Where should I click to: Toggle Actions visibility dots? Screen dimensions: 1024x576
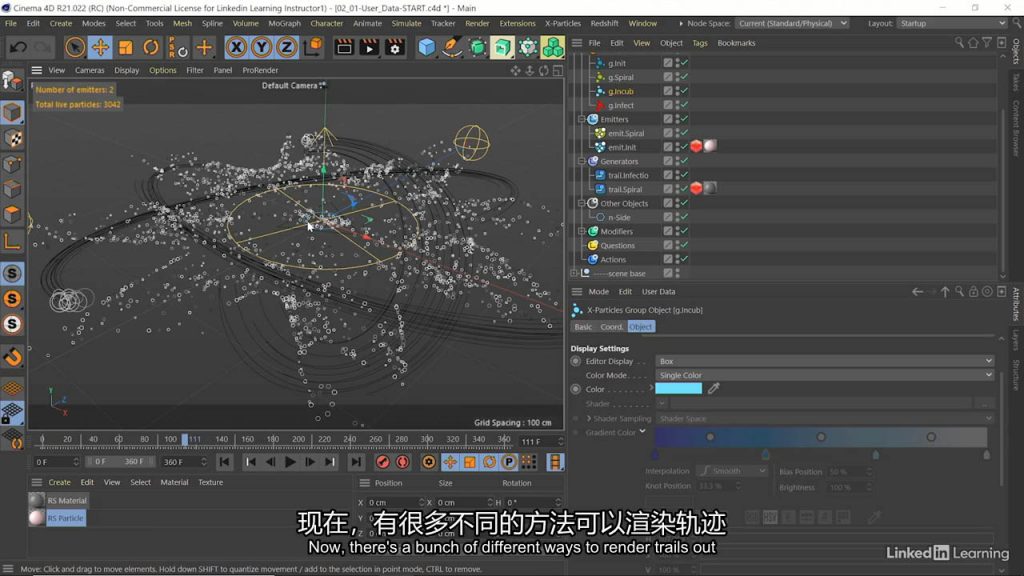click(x=677, y=259)
